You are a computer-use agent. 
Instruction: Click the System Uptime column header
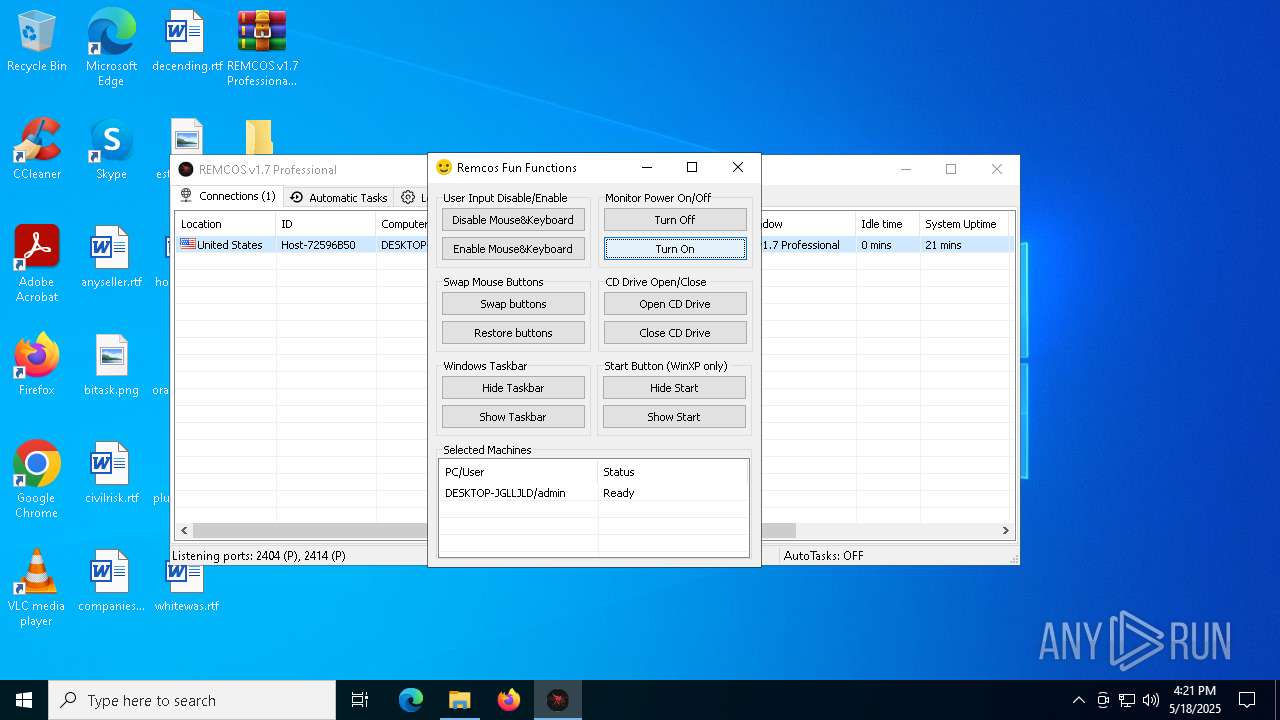coord(965,224)
